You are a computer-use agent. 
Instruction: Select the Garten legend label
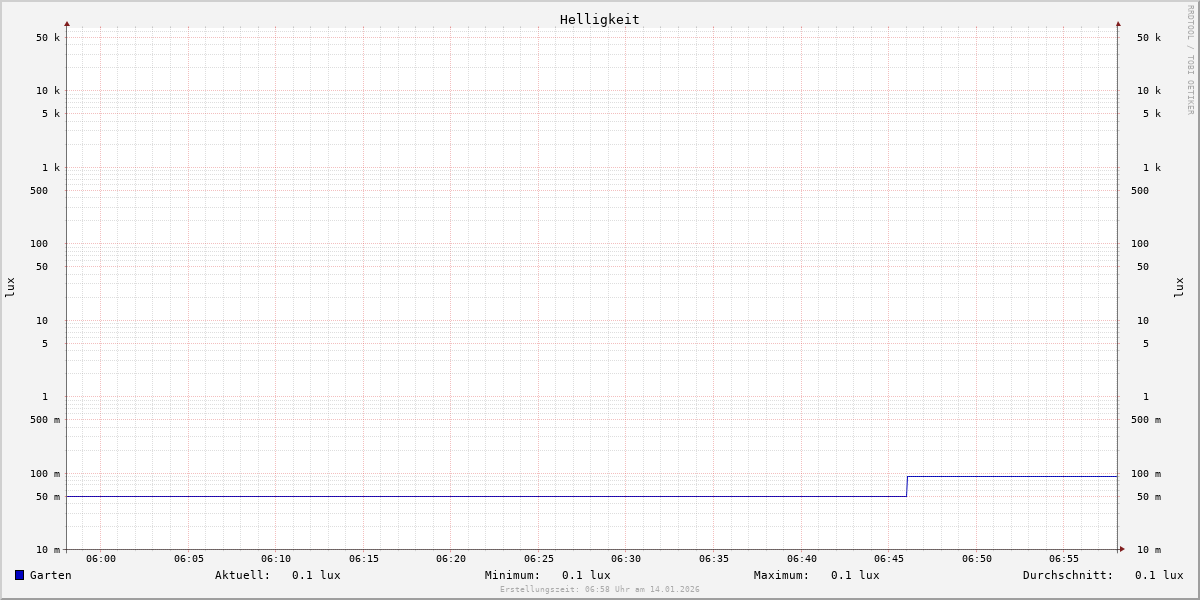[x=50, y=575]
